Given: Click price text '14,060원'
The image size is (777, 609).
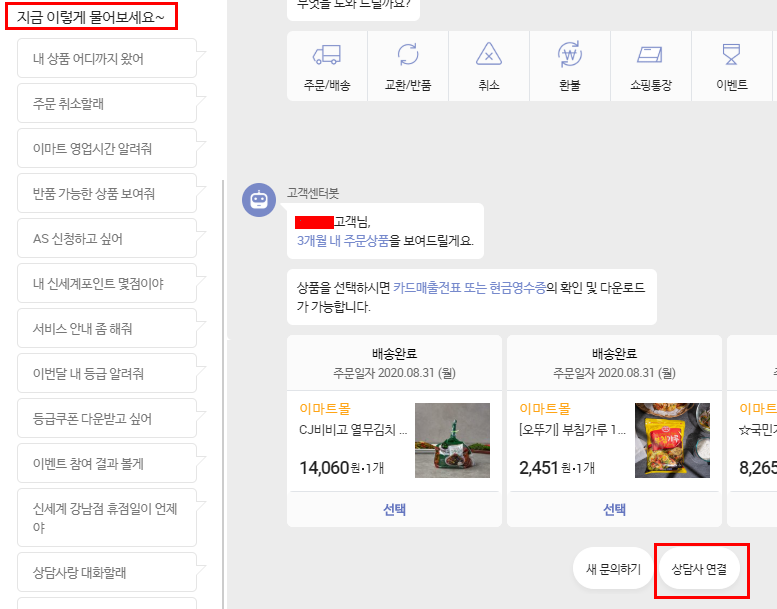Looking at the screenshot, I should click(x=331, y=468).
